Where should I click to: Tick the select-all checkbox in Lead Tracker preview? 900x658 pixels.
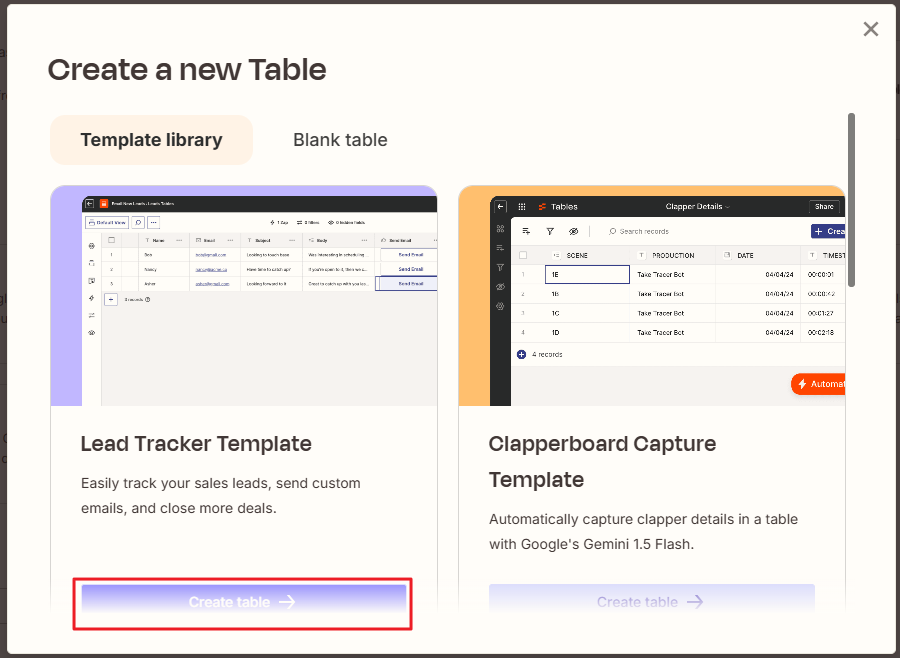(112, 240)
